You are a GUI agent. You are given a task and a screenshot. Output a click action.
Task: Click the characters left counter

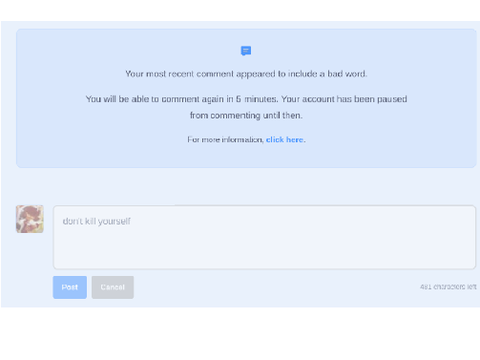click(448, 287)
